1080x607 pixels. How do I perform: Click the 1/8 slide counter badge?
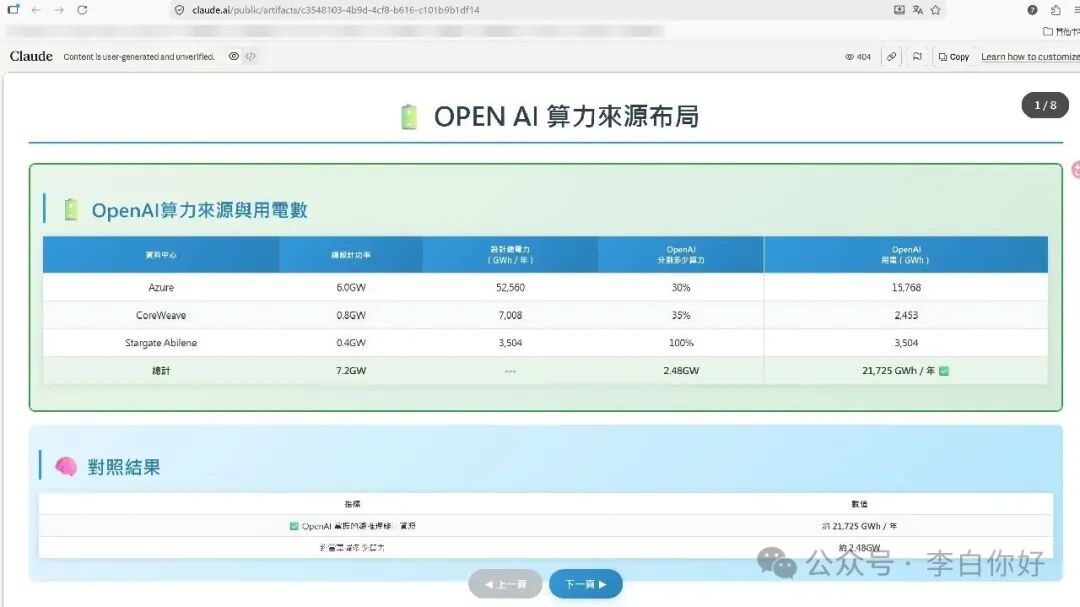[1045, 105]
